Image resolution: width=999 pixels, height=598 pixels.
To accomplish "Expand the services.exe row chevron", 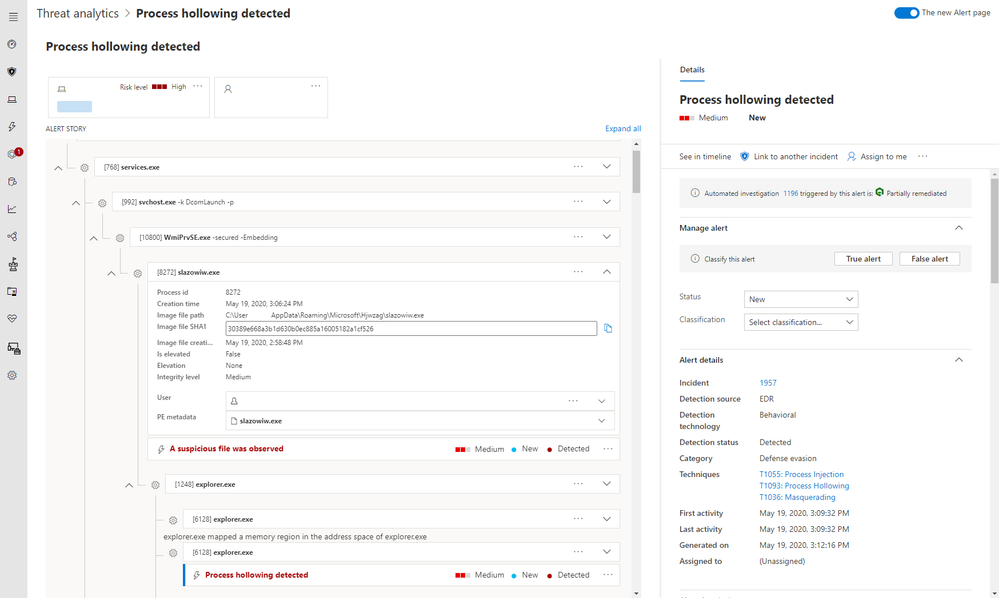I will pos(607,167).
